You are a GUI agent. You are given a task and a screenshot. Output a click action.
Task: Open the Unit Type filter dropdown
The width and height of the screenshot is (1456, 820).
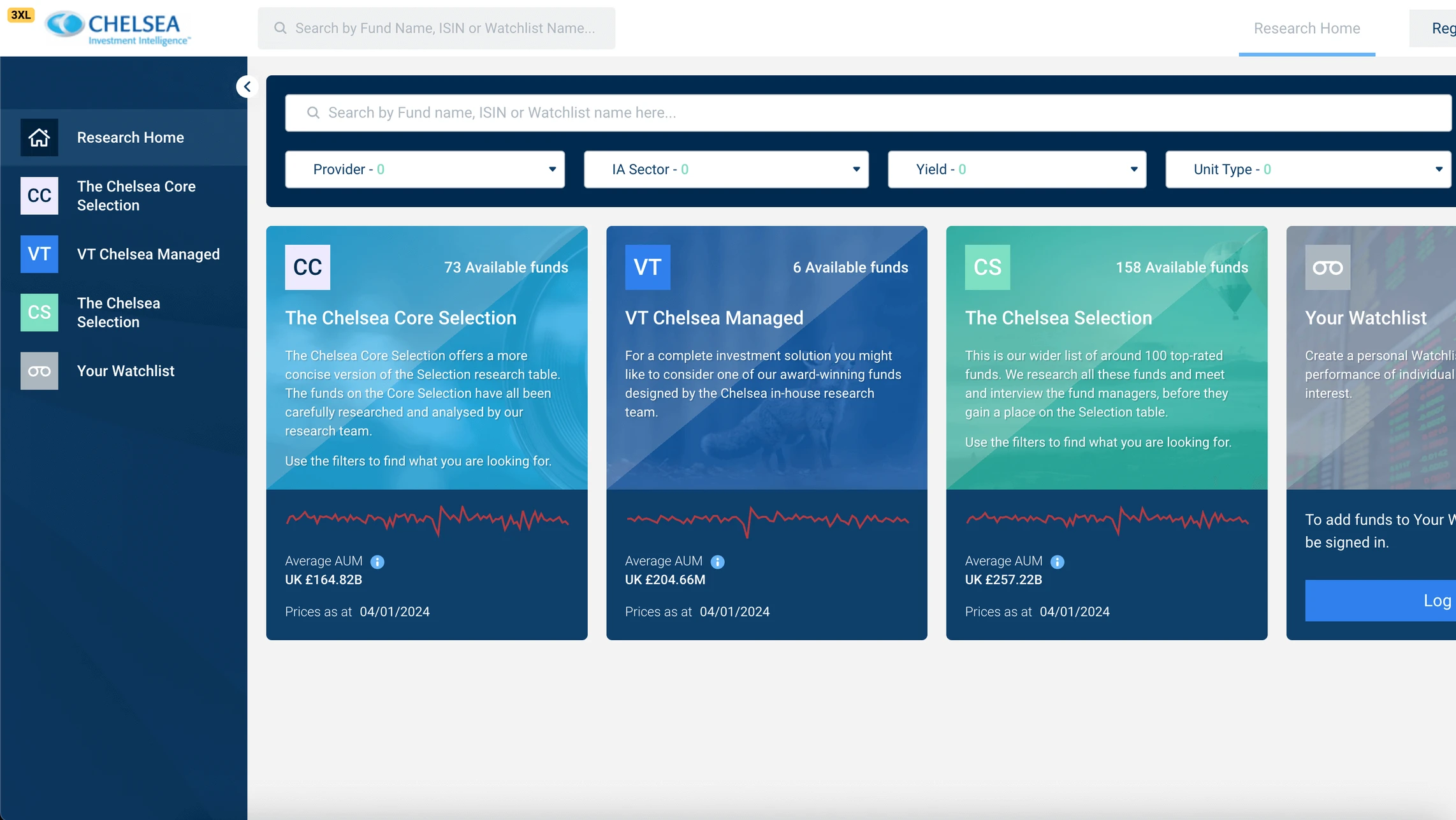[1308, 170]
